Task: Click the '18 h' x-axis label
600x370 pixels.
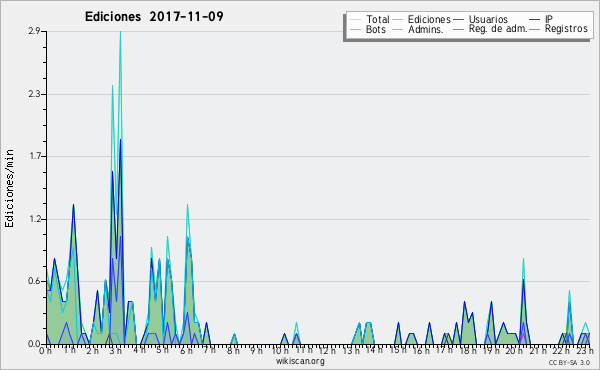Action: coord(468,350)
